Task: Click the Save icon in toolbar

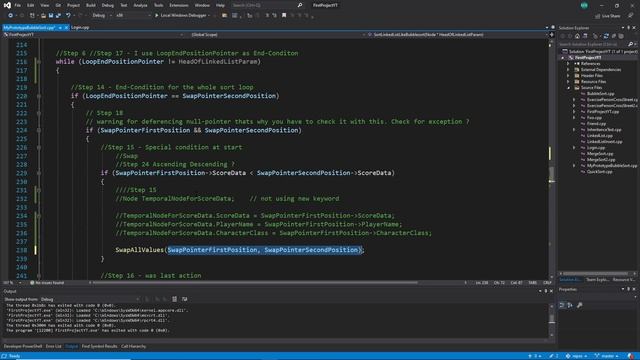Action: (51, 16)
